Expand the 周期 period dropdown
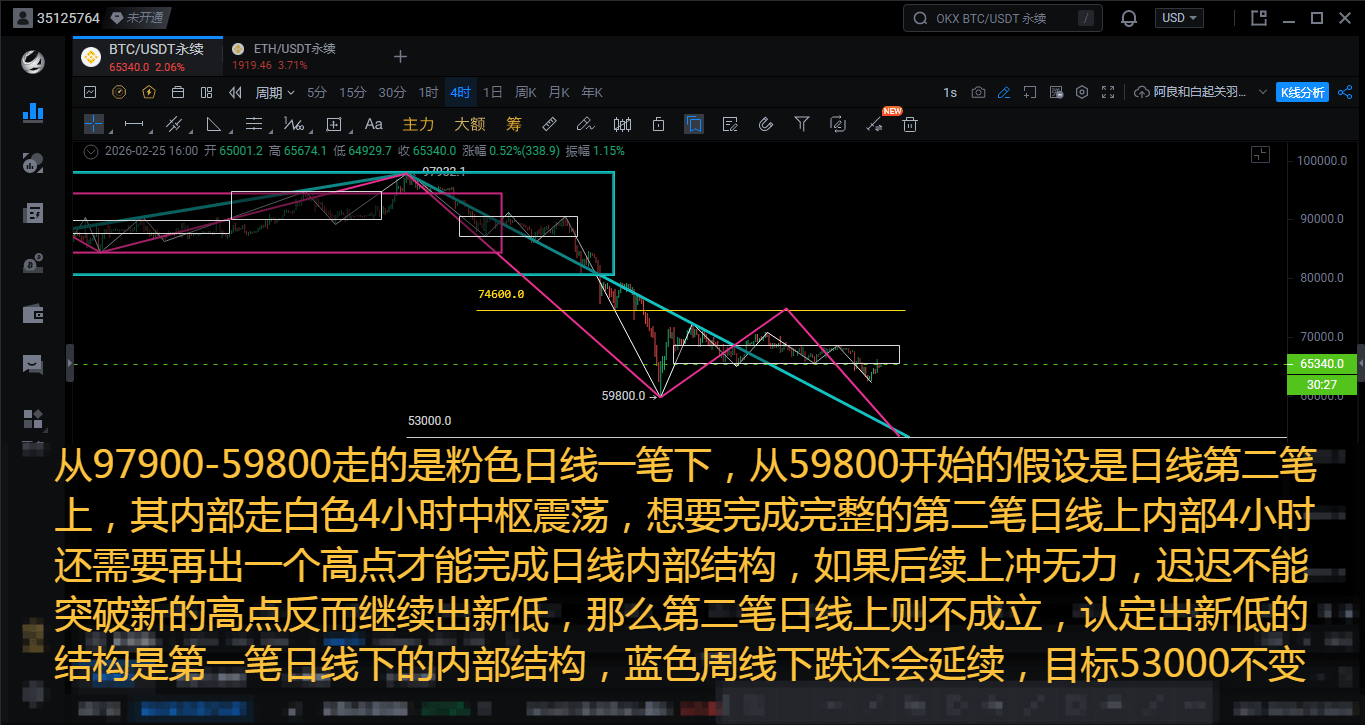The height and width of the screenshot is (725, 1365). [x=275, y=92]
